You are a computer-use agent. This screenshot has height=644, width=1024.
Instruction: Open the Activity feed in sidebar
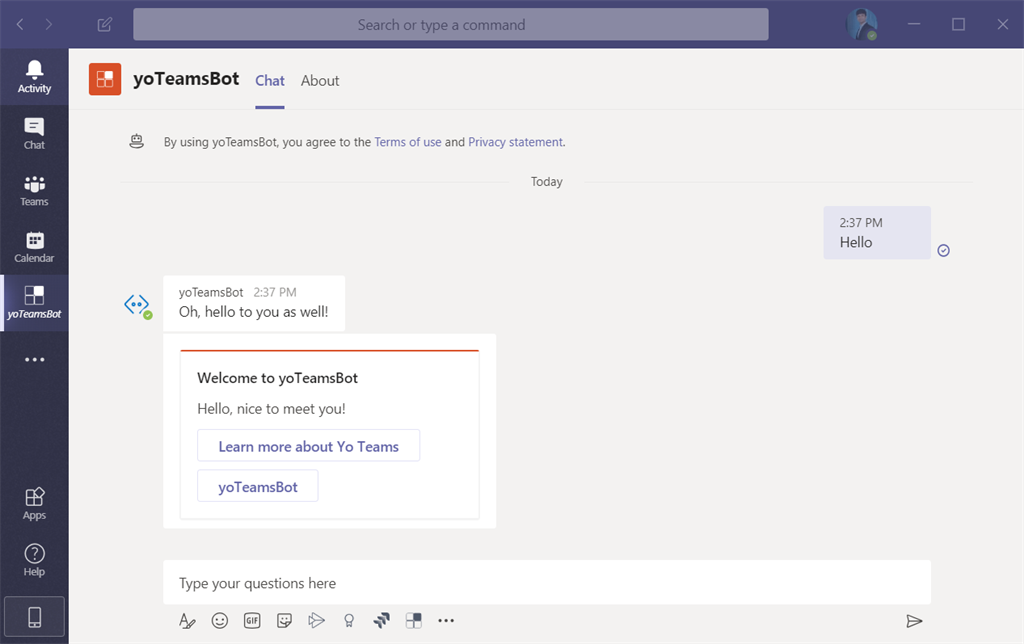34,76
